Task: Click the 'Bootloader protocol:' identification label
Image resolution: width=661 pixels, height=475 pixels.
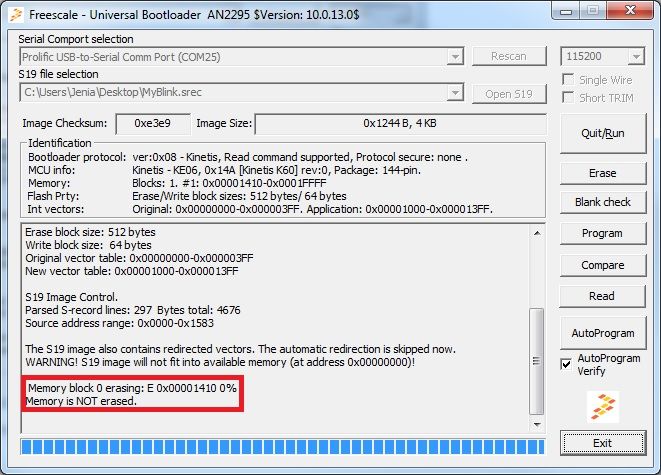Action: [77, 157]
